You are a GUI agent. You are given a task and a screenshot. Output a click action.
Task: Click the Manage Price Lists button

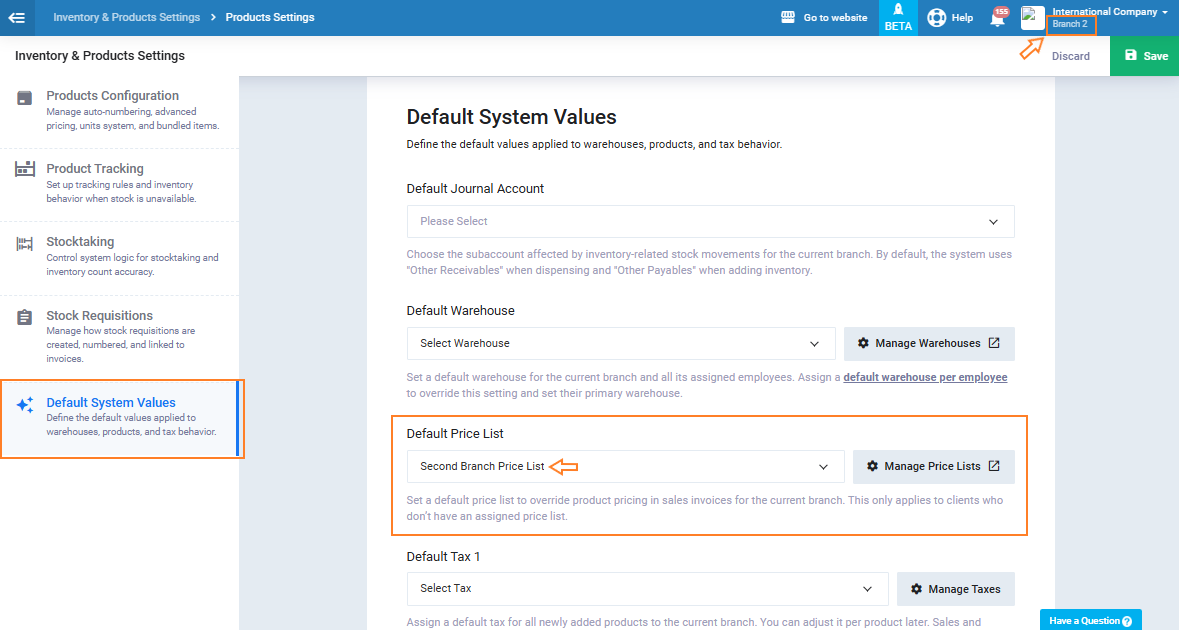click(x=933, y=466)
